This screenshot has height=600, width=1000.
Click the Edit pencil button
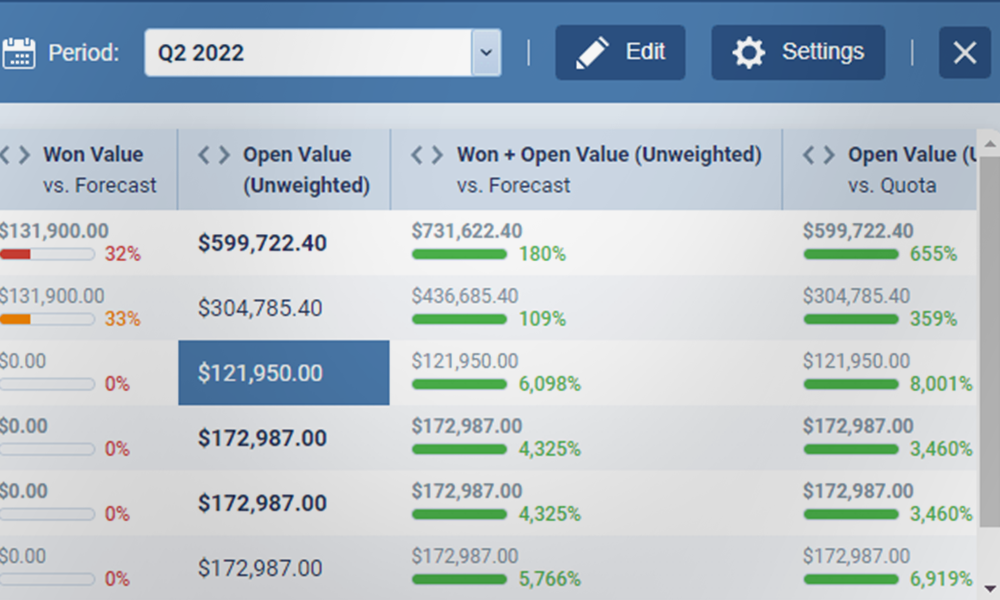click(x=620, y=53)
